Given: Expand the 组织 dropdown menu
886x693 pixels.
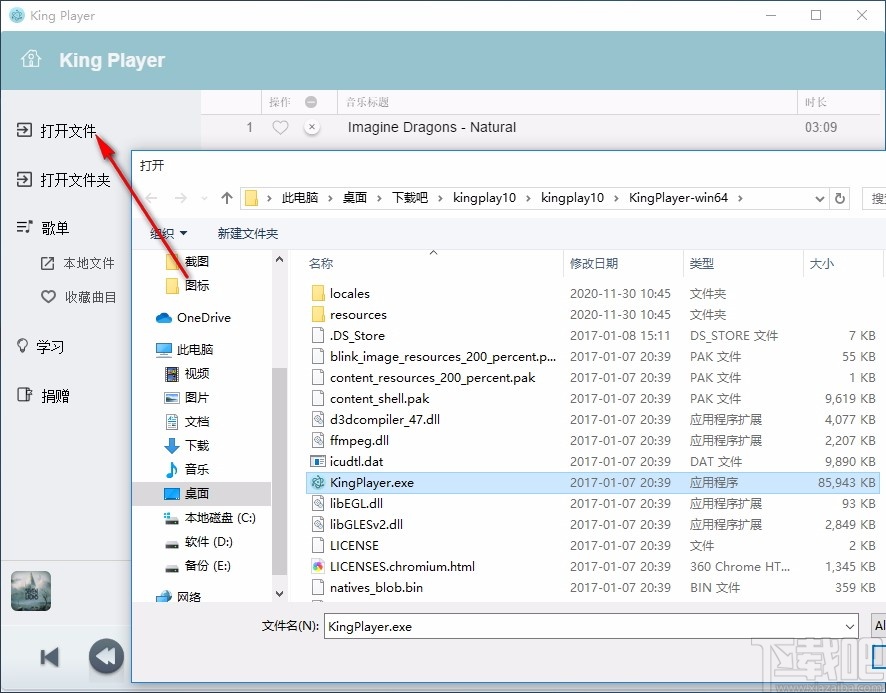Looking at the screenshot, I should pyautogui.click(x=169, y=233).
